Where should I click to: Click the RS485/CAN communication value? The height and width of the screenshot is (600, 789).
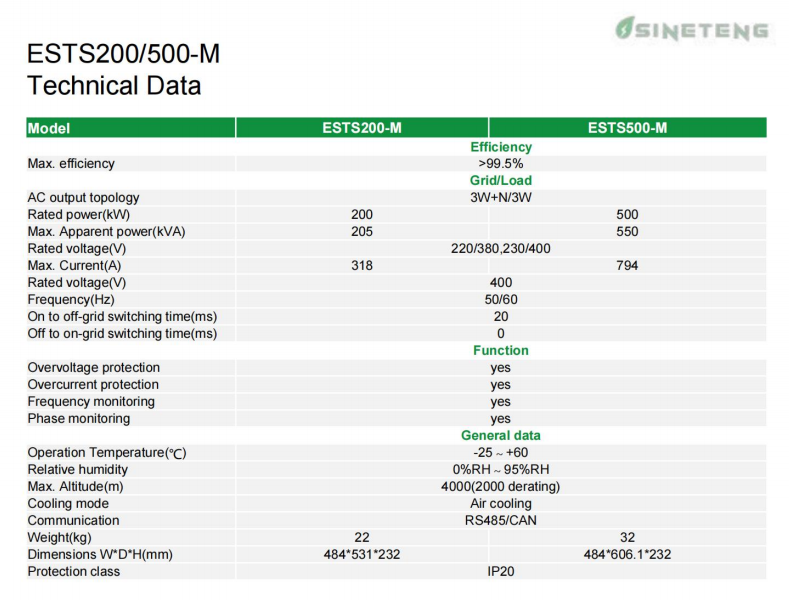pos(501,520)
